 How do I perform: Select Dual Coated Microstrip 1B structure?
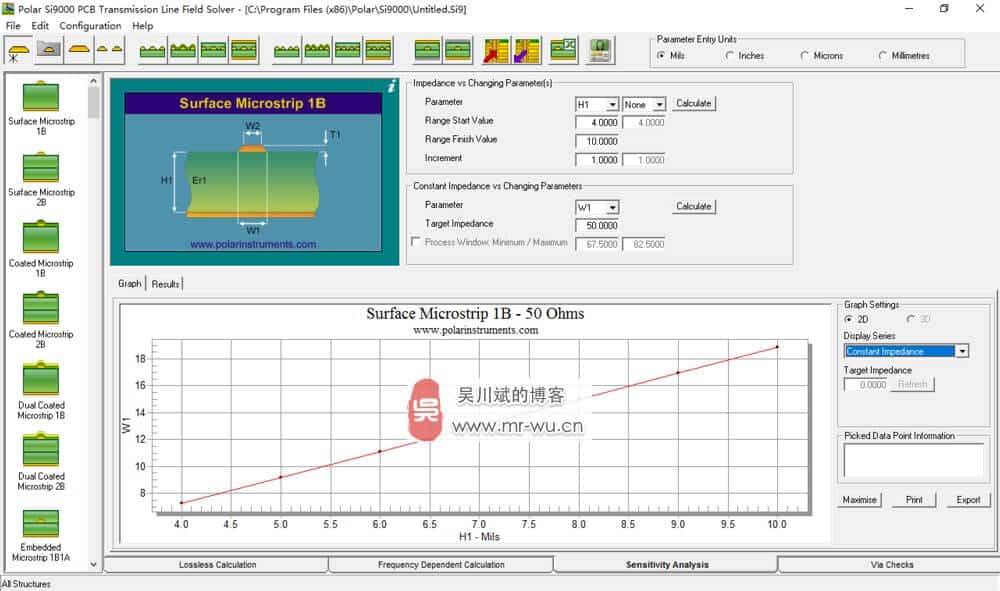pyautogui.click(x=41, y=391)
